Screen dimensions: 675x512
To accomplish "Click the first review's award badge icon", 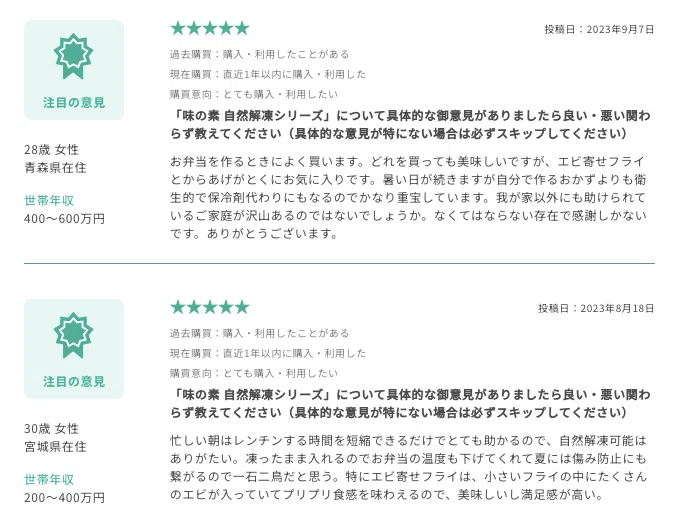I will [x=74, y=56].
